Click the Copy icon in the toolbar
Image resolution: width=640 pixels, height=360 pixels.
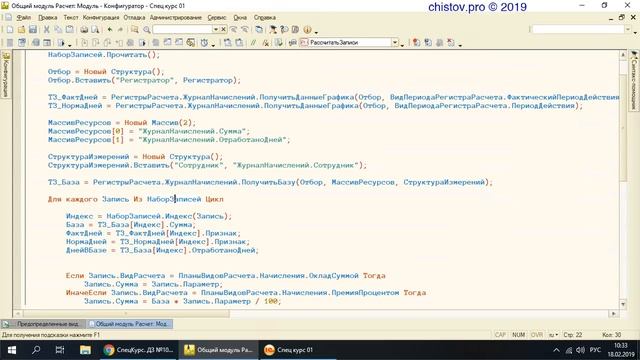tap(58, 29)
